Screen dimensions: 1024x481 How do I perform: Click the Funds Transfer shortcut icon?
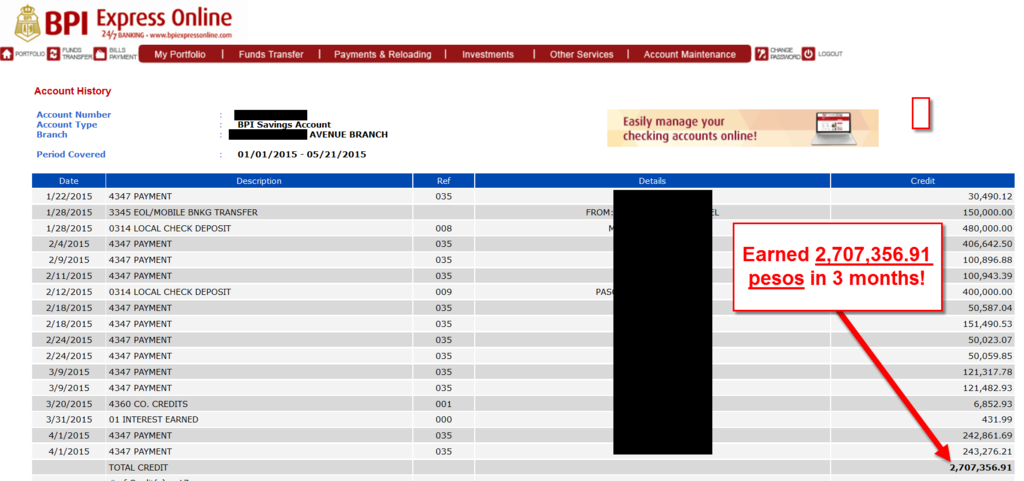54,54
